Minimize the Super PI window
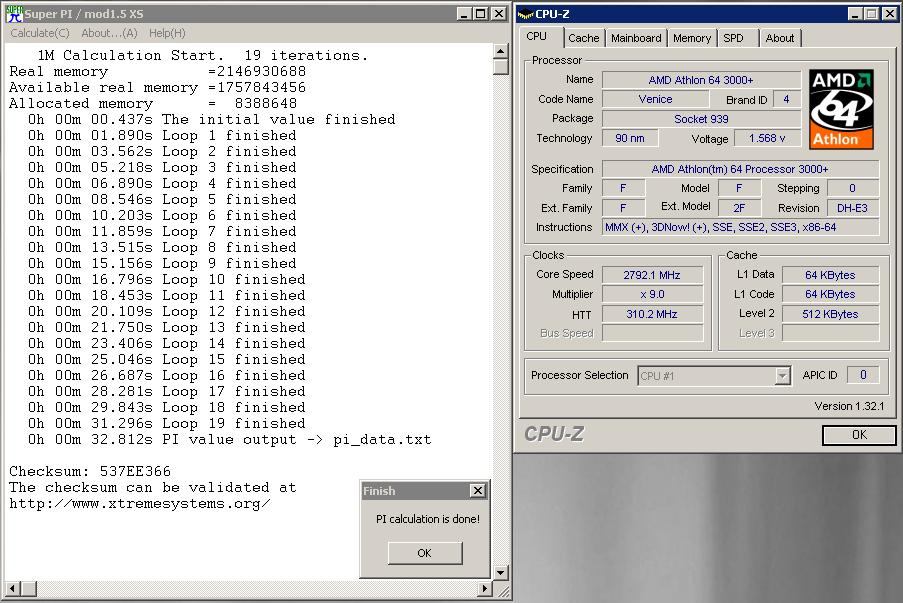903x603 pixels. tap(464, 14)
